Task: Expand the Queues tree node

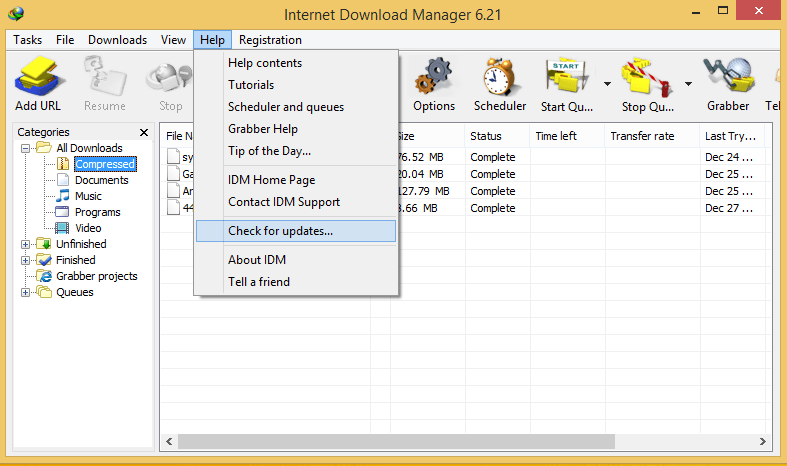Action: tap(25, 293)
